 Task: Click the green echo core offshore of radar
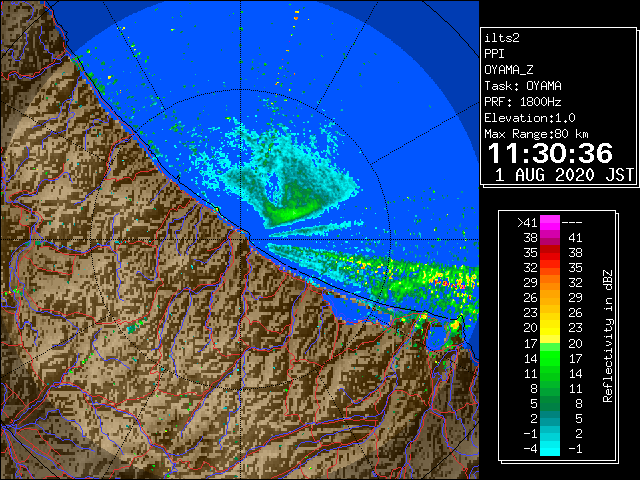(x=292, y=213)
